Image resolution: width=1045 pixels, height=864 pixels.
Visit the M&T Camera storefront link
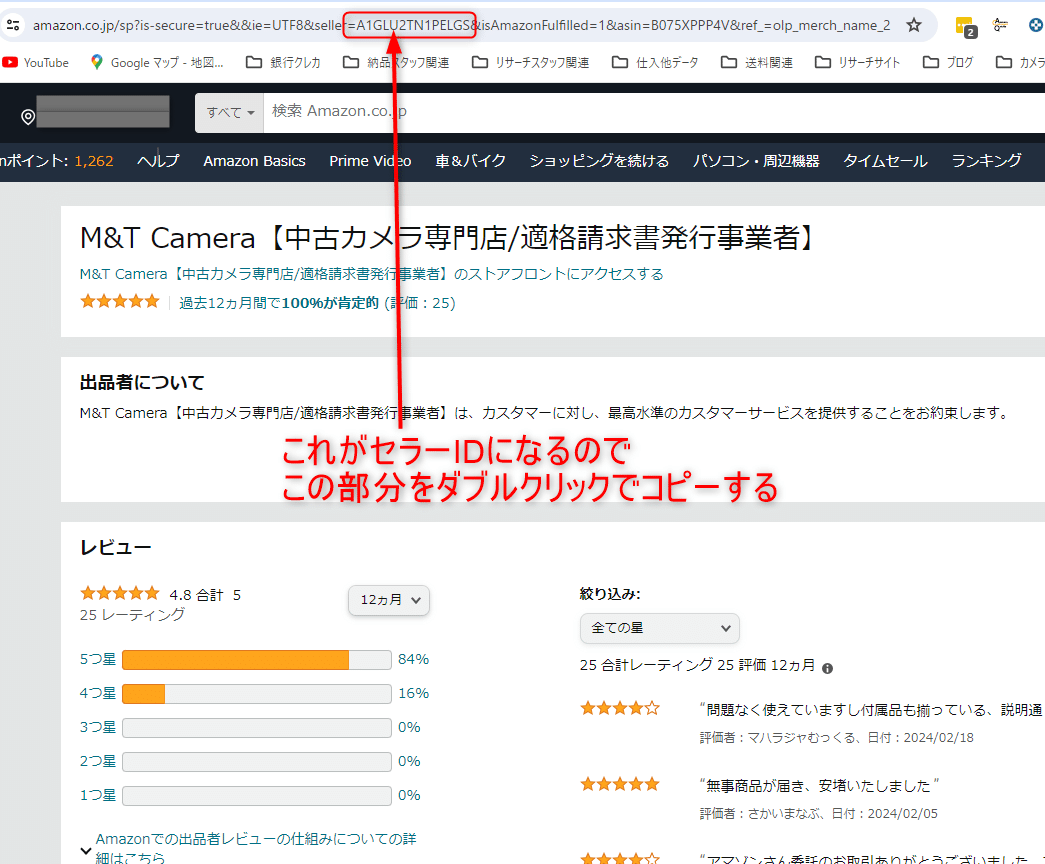click(371, 274)
